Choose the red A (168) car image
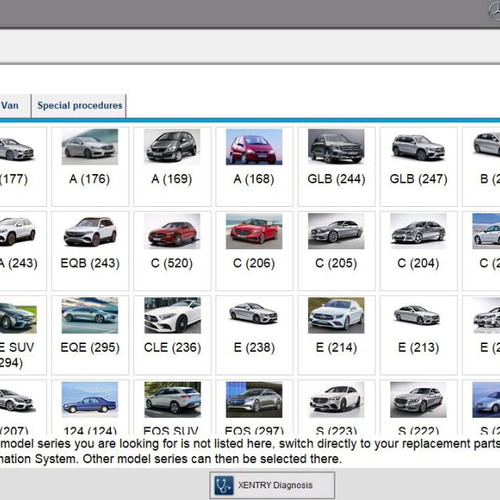The width and height of the screenshot is (500, 500). (x=254, y=147)
